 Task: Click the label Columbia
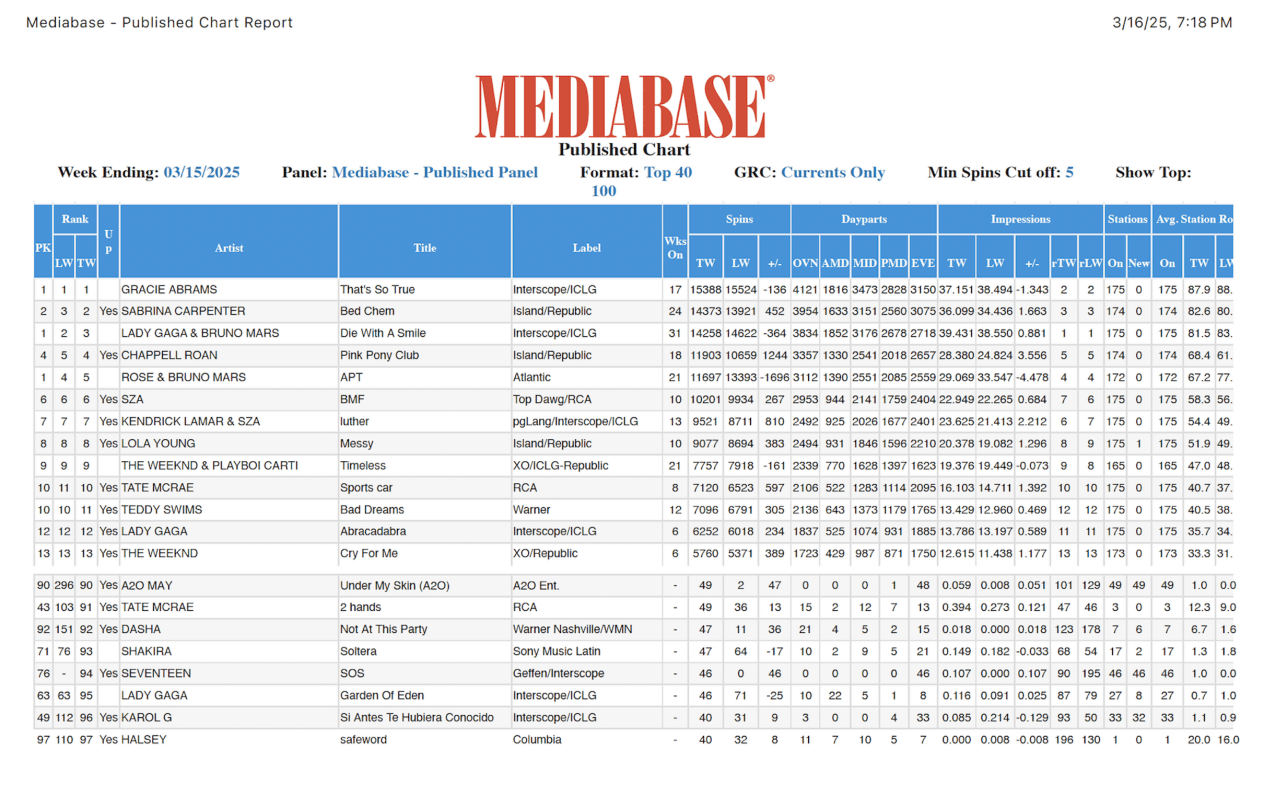point(537,740)
